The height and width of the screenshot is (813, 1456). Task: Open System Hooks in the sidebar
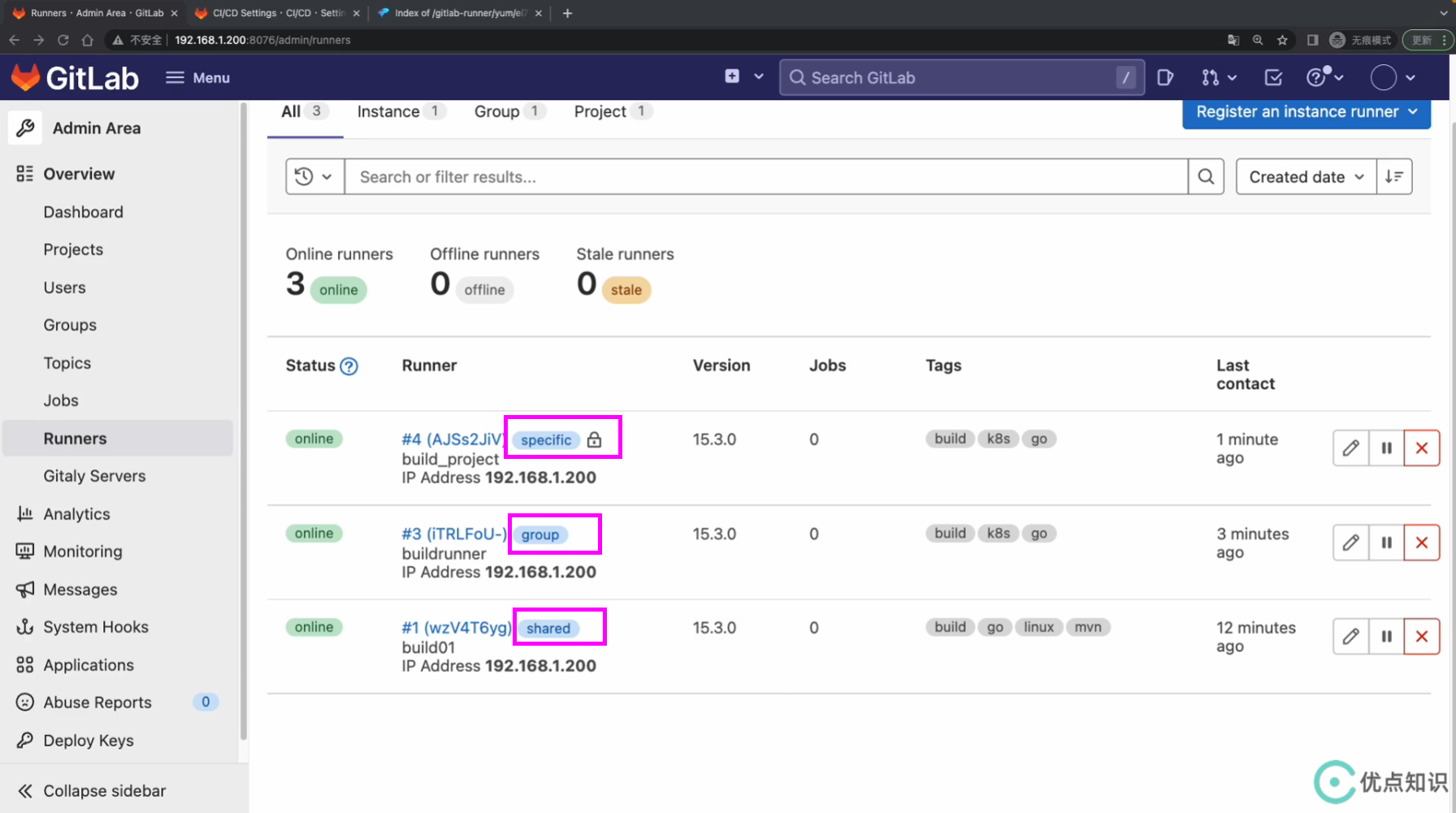(x=95, y=627)
